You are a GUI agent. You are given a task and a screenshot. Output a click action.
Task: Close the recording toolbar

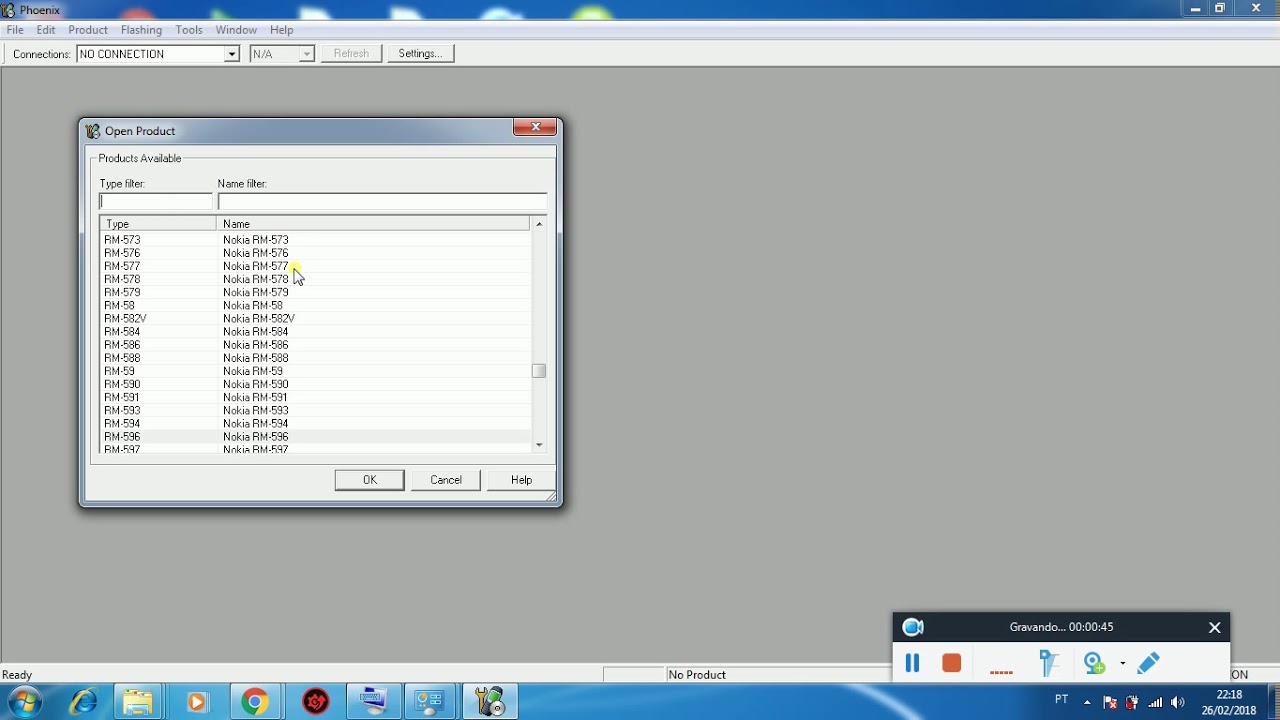(1214, 627)
